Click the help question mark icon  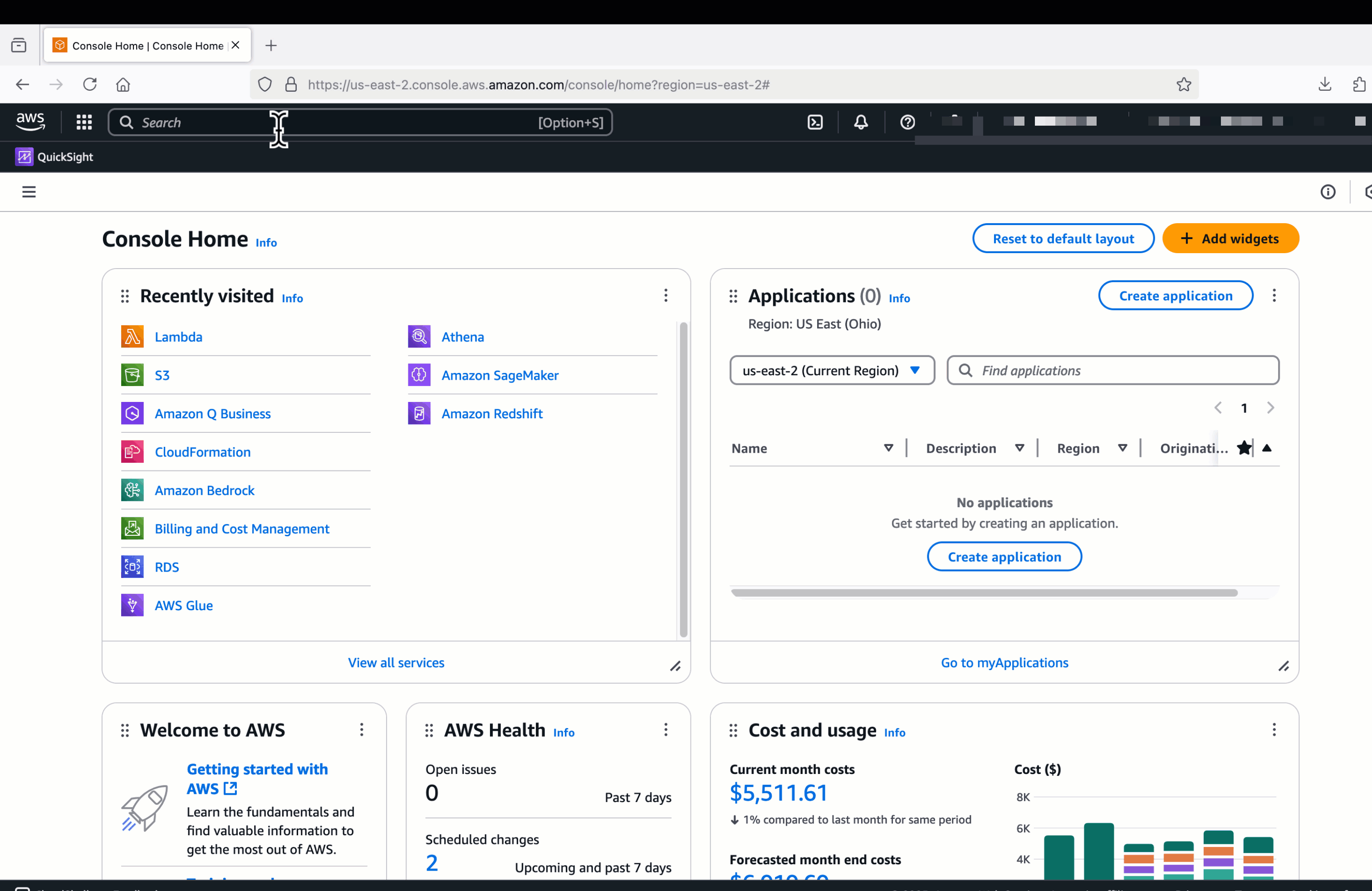pos(907,122)
